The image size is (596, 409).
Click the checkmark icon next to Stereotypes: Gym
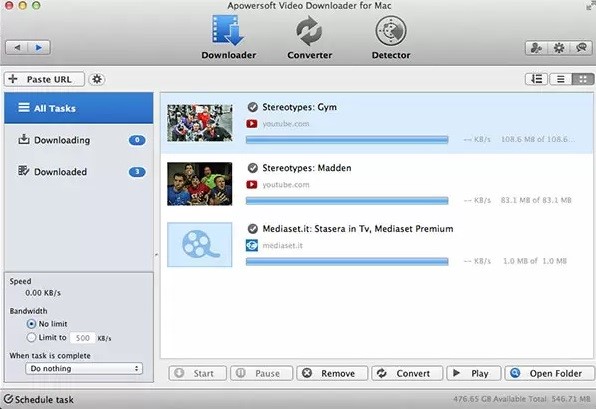coord(252,107)
